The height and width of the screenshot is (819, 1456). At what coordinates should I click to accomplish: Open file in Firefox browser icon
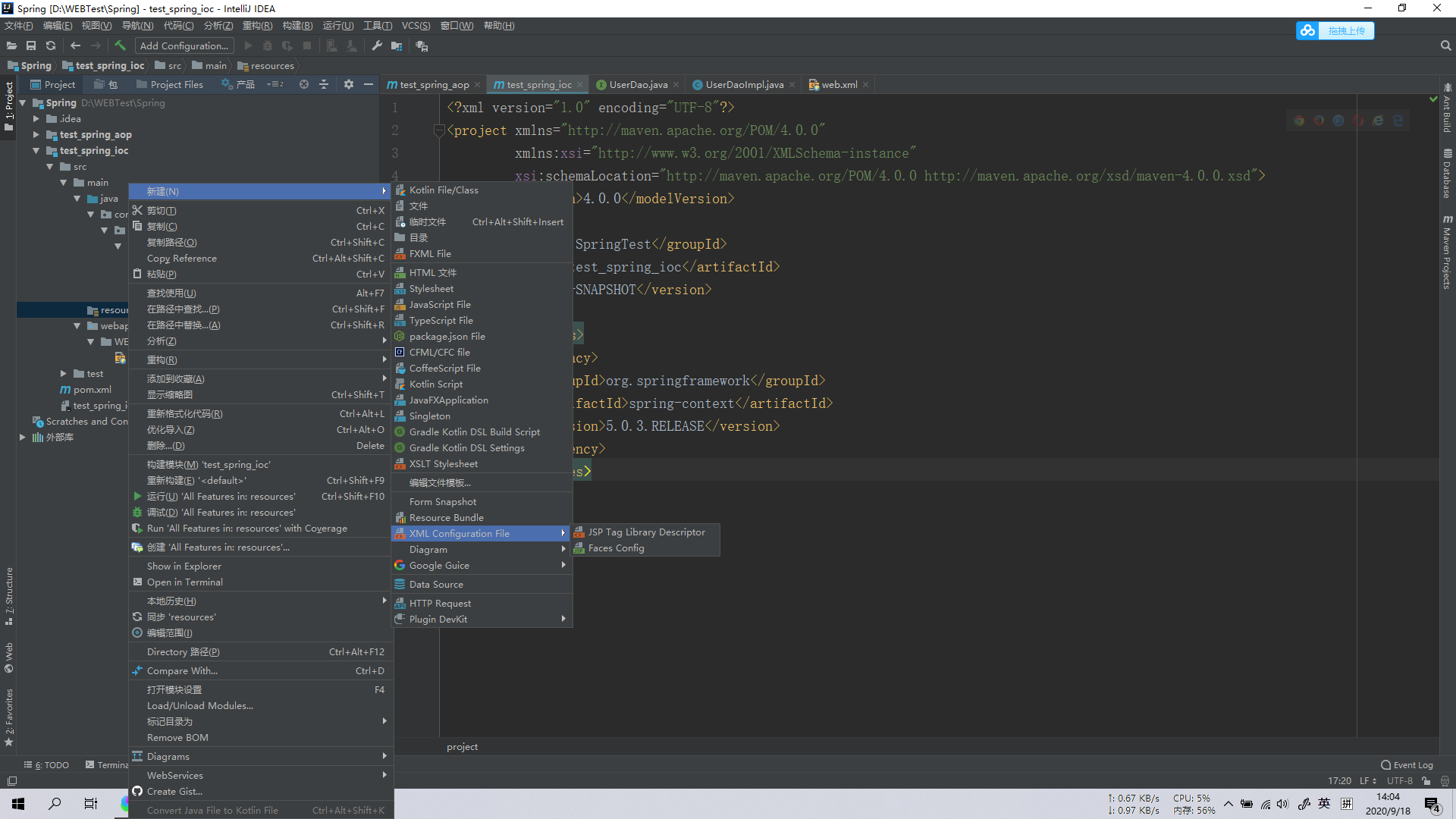tap(1319, 121)
